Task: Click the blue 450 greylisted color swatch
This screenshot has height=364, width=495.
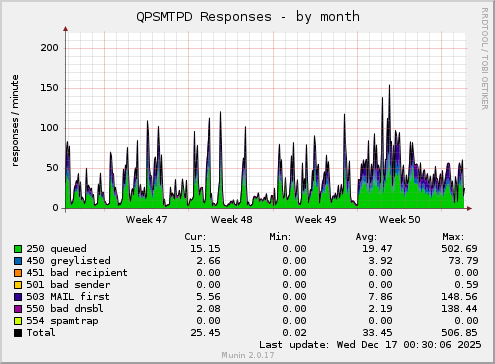Action: pos(18,261)
